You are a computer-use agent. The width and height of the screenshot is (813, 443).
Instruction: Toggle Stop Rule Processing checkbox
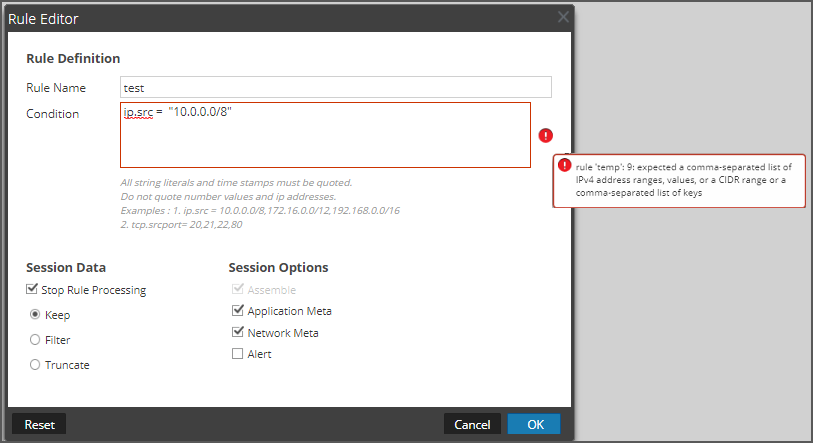(33, 290)
